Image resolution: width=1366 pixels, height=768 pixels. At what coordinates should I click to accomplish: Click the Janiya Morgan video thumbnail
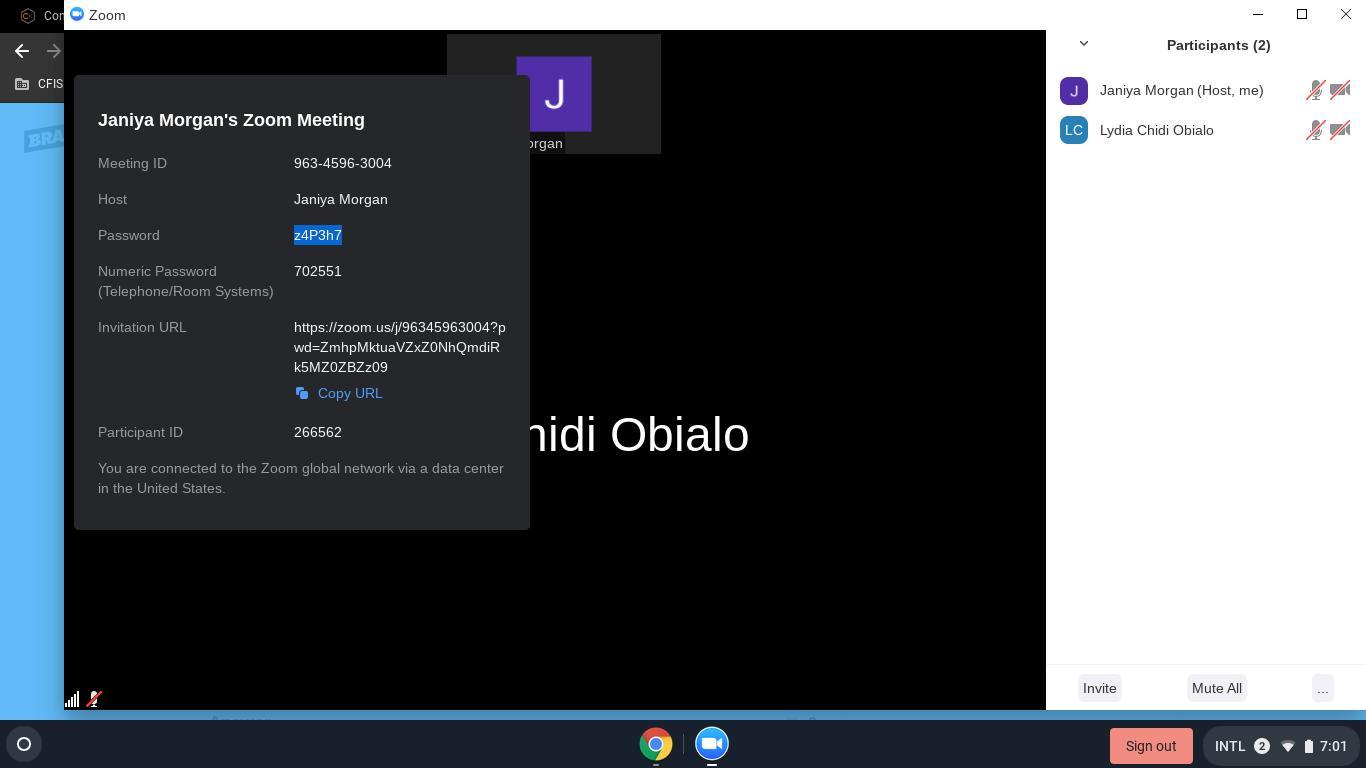coord(554,94)
